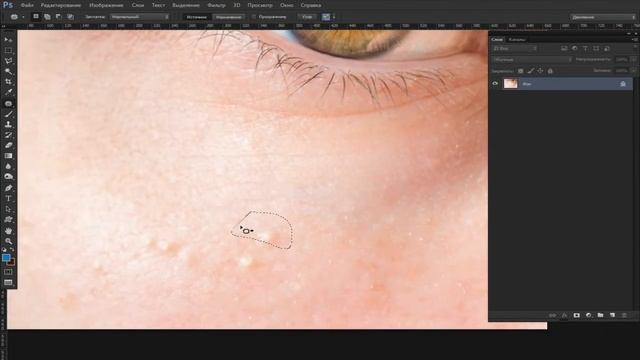Select the Dodge tool
Viewport: 640px width, 360px height.
click(x=8, y=177)
